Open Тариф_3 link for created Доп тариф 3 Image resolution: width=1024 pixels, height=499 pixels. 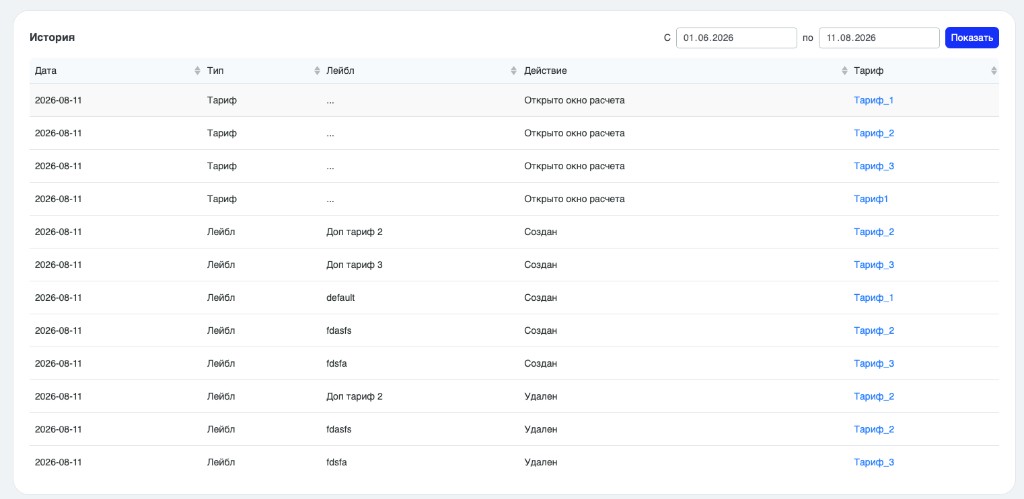(x=874, y=265)
